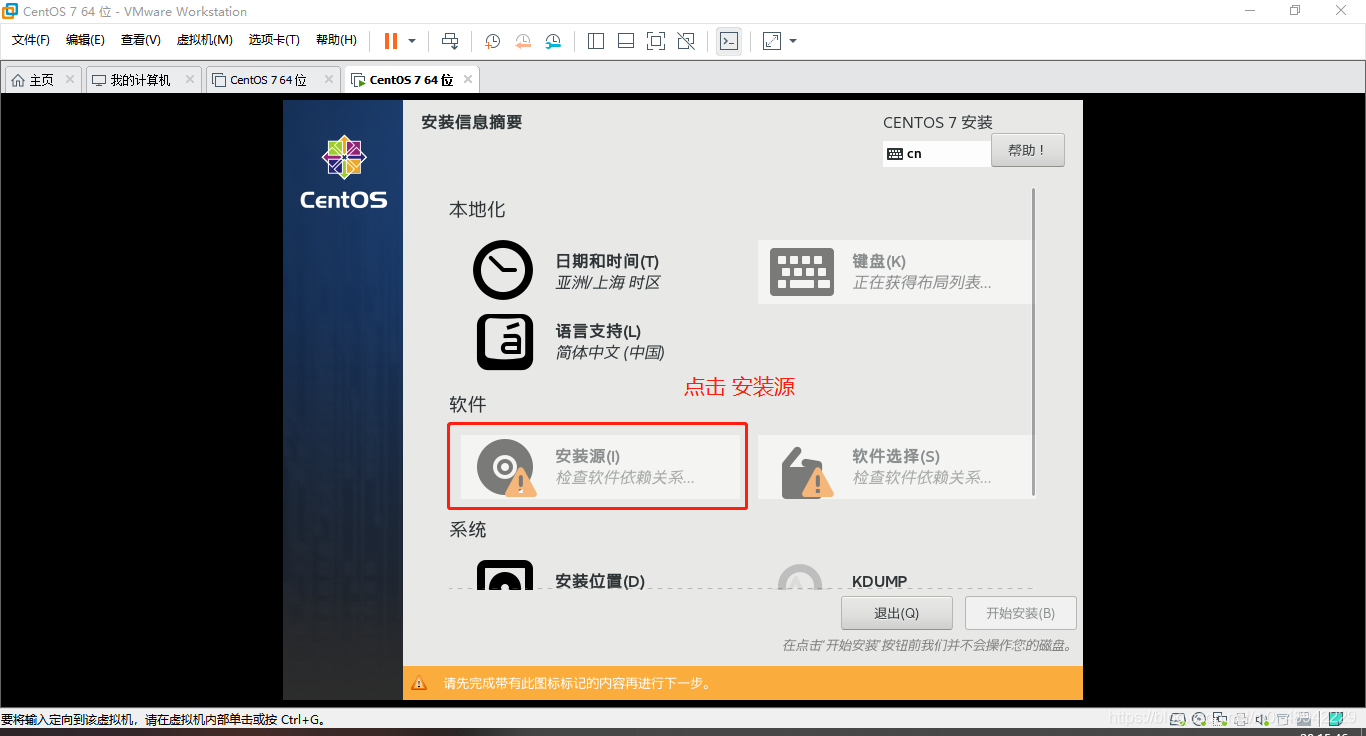Image resolution: width=1366 pixels, height=736 pixels.
Task: Click the sound card status bar icon
Action: [x=1262, y=718]
